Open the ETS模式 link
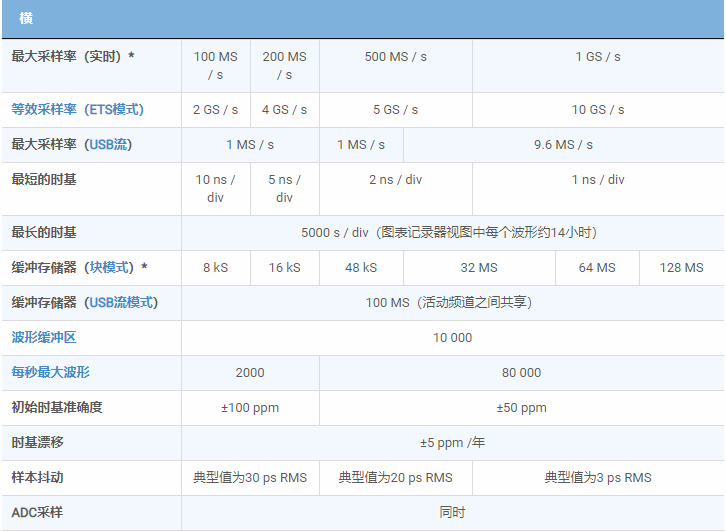726x532 pixels. point(112,109)
